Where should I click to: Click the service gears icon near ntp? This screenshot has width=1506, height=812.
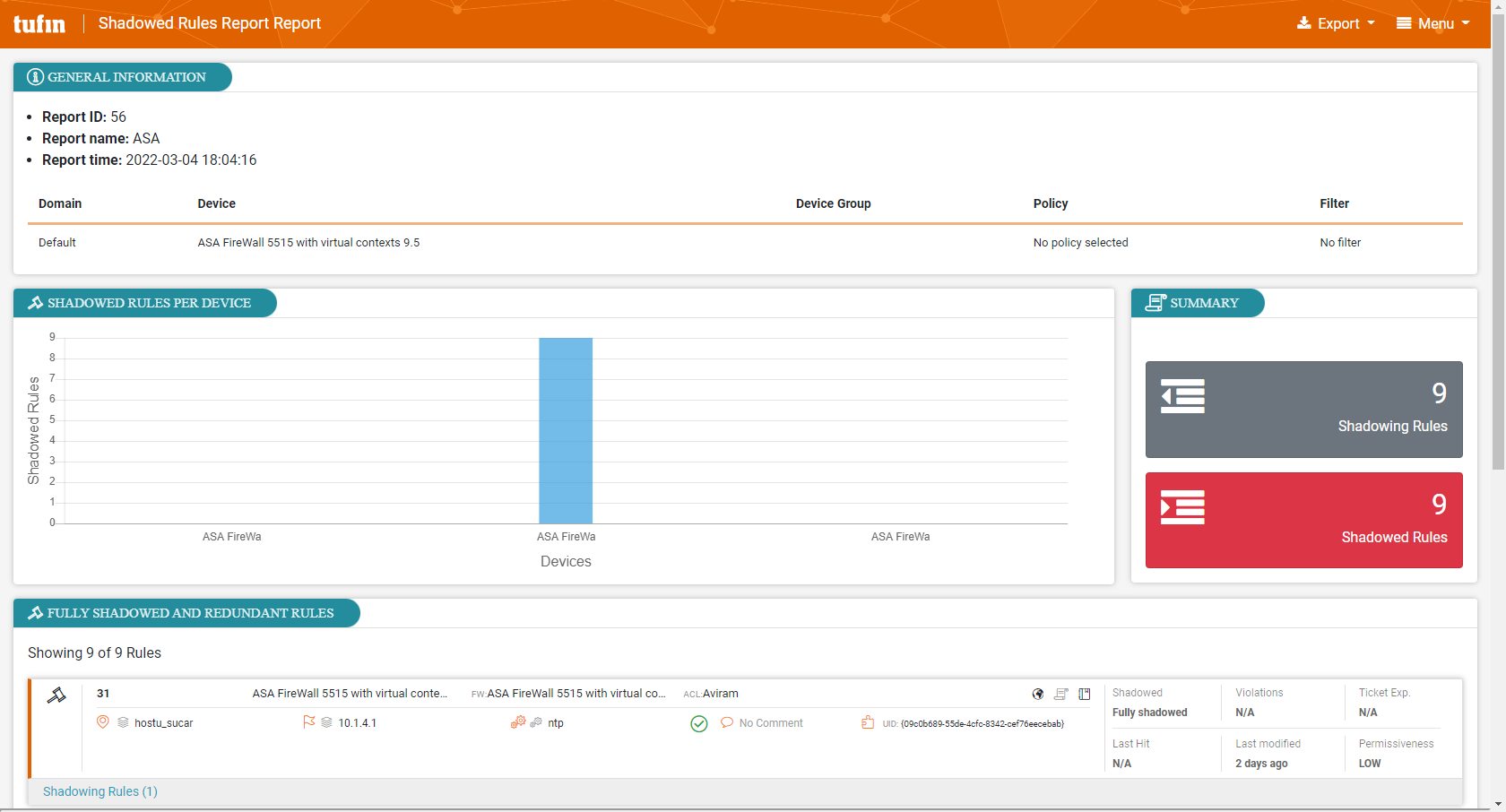(x=518, y=722)
